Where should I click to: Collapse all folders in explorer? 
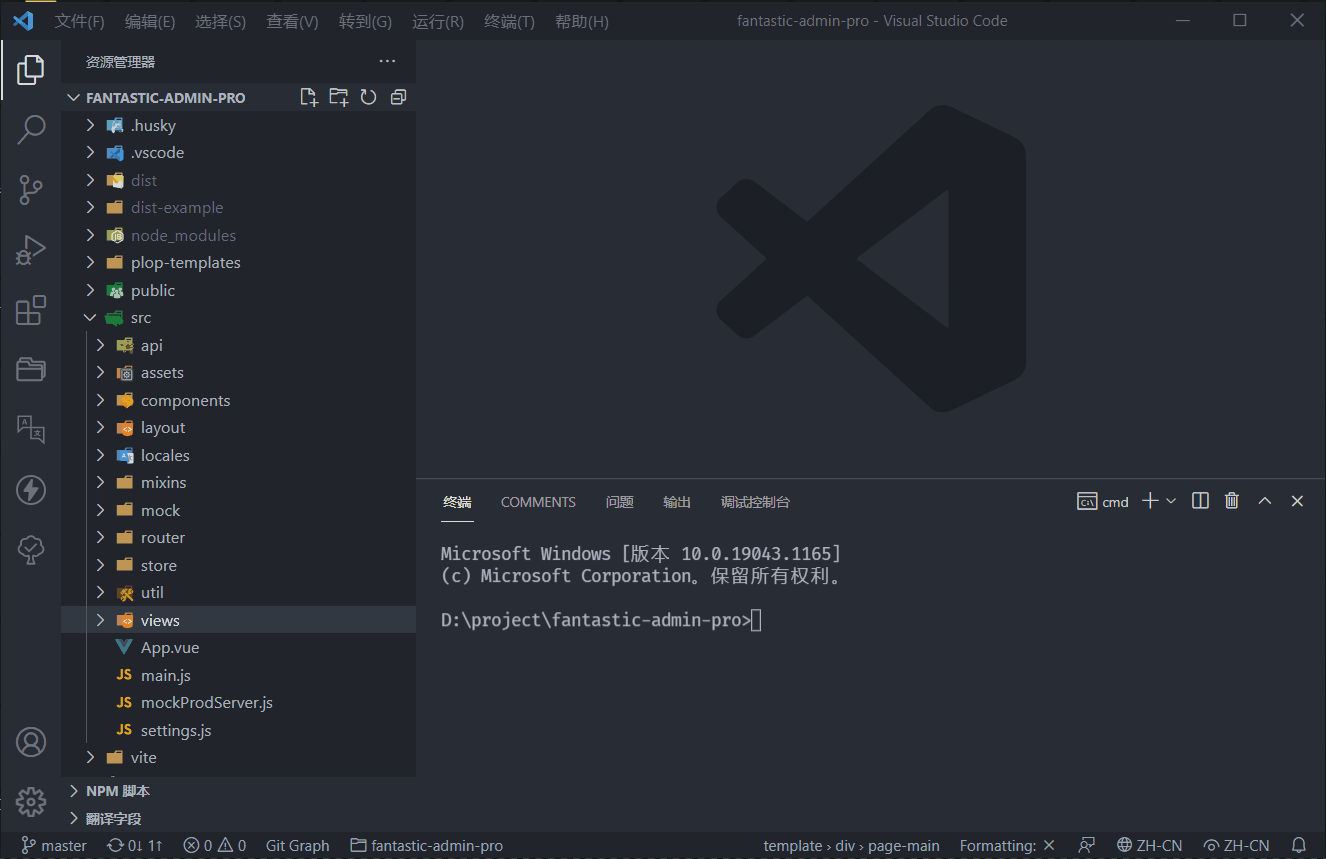[x=398, y=97]
